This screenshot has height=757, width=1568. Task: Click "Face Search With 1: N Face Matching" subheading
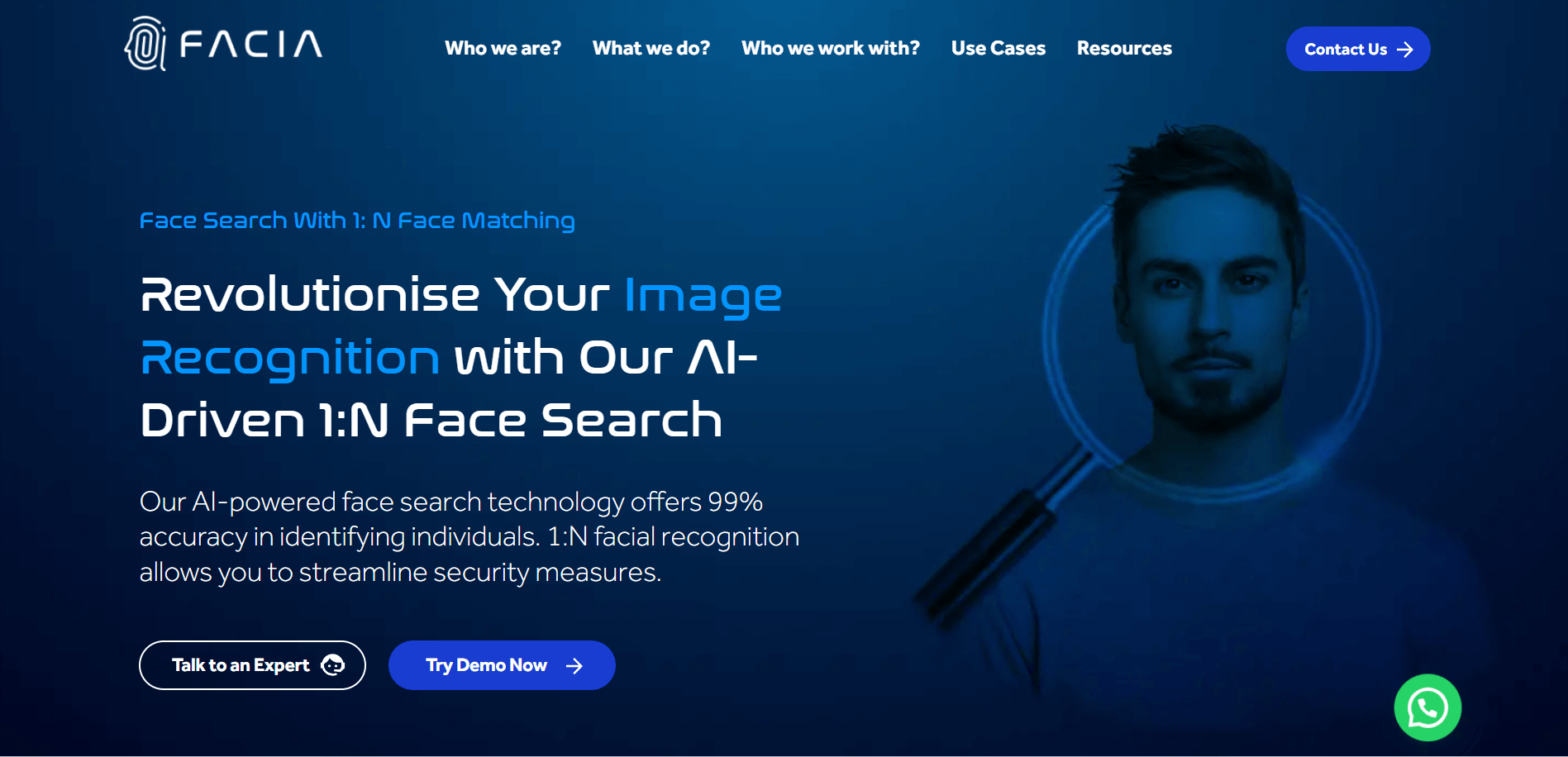(x=357, y=221)
